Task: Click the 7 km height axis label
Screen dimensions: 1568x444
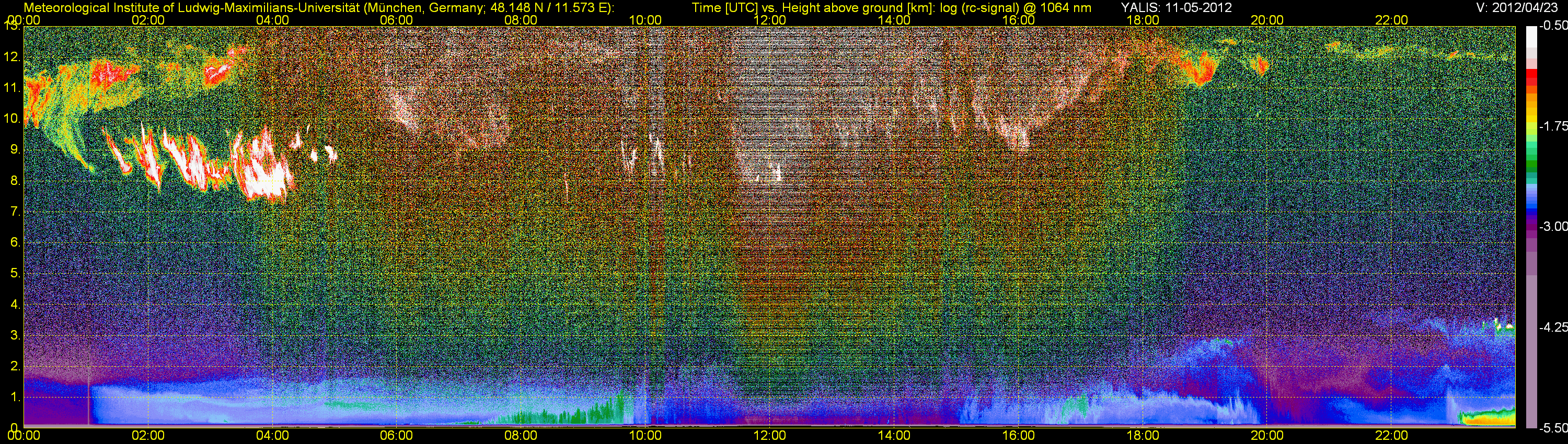Action: [15, 212]
